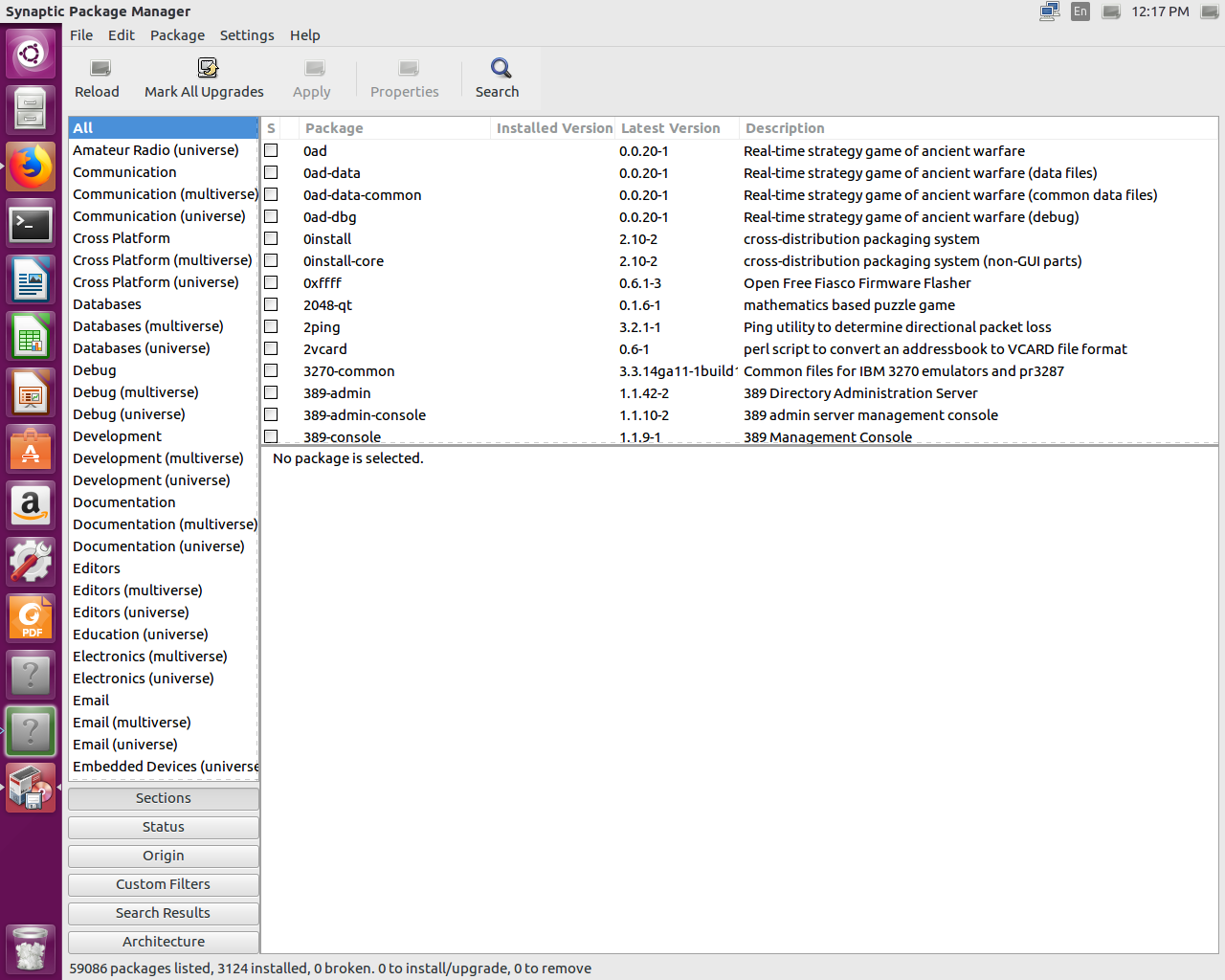Show the Search Results view

pyautogui.click(x=164, y=913)
